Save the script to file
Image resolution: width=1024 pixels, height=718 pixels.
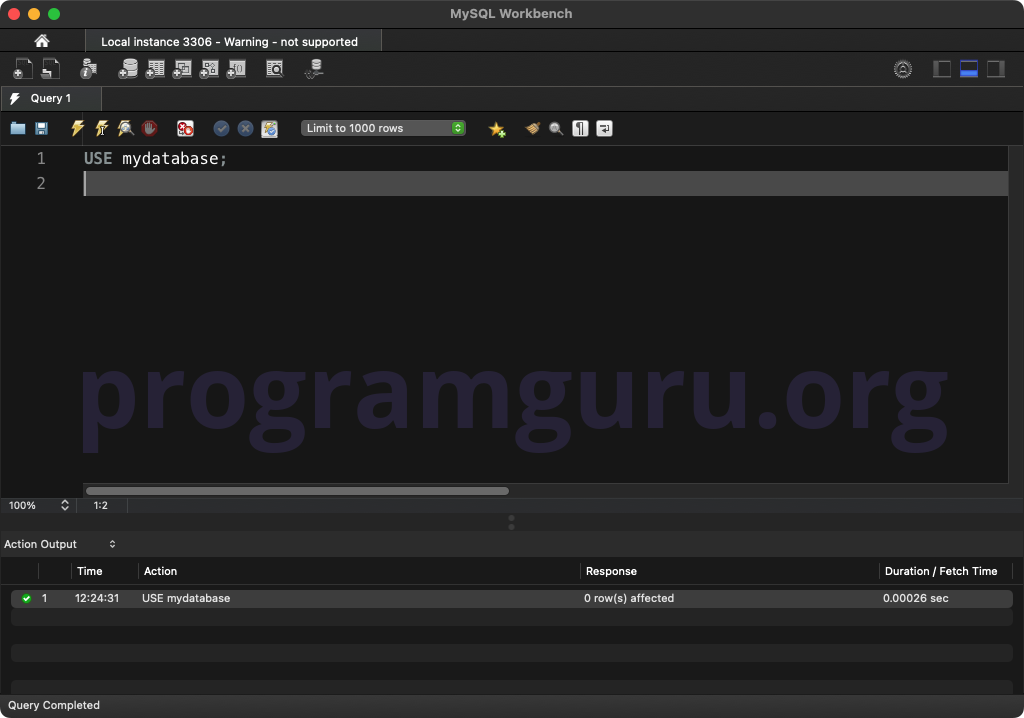[x=41, y=128]
